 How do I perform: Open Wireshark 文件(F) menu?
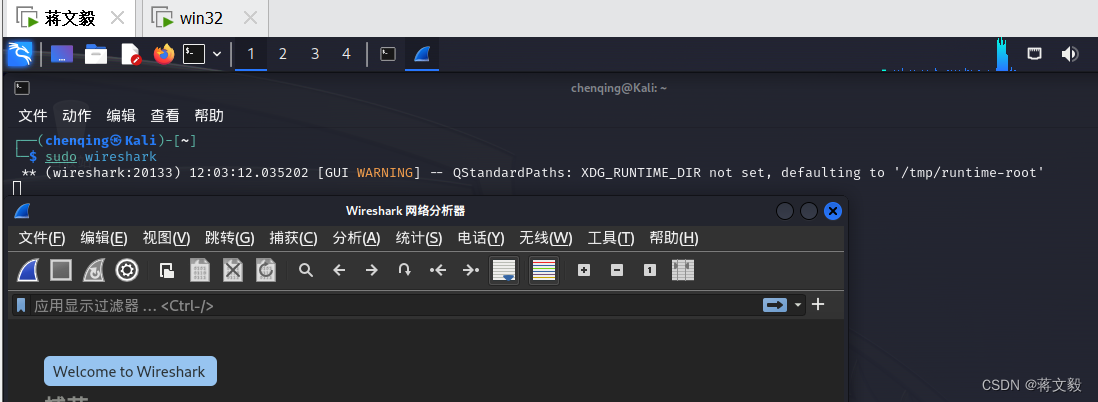coord(42,238)
